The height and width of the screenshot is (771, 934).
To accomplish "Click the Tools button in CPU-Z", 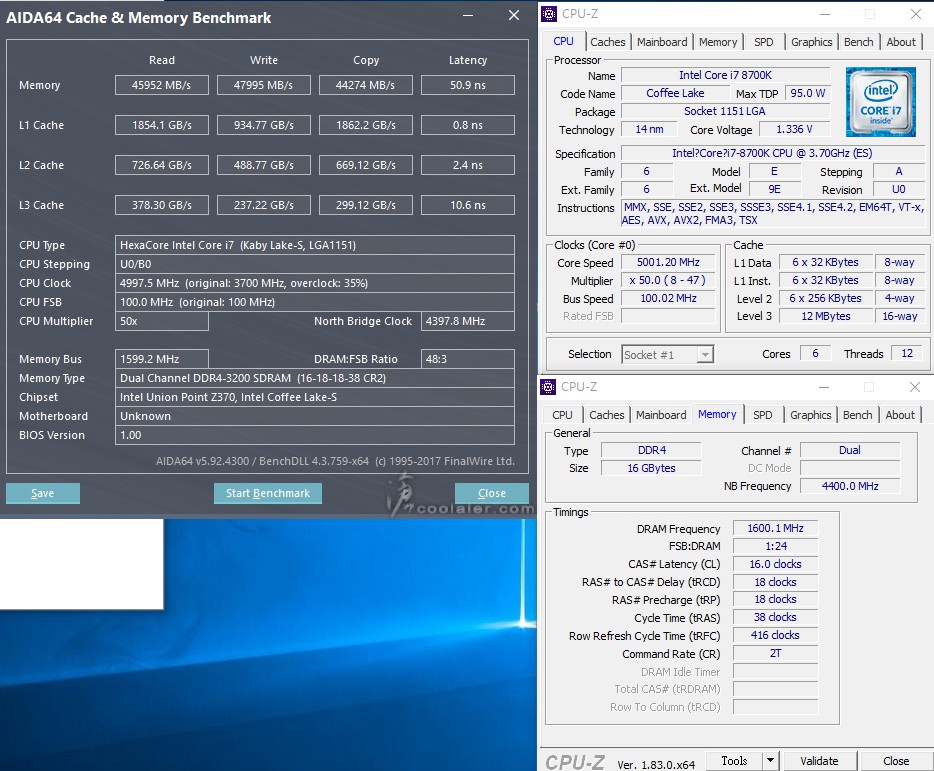I will pos(734,760).
